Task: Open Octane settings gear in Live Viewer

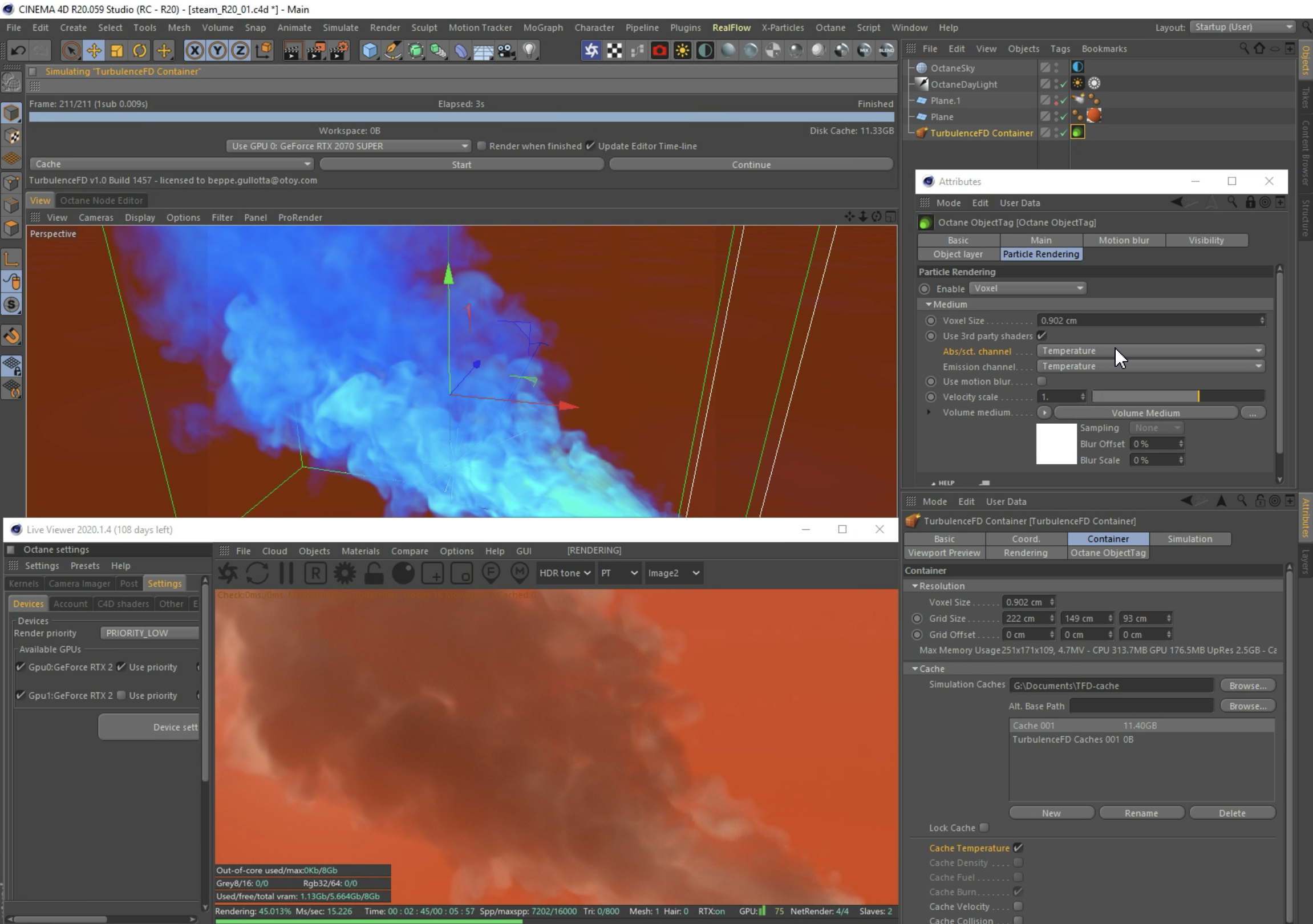Action: [x=345, y=573]
